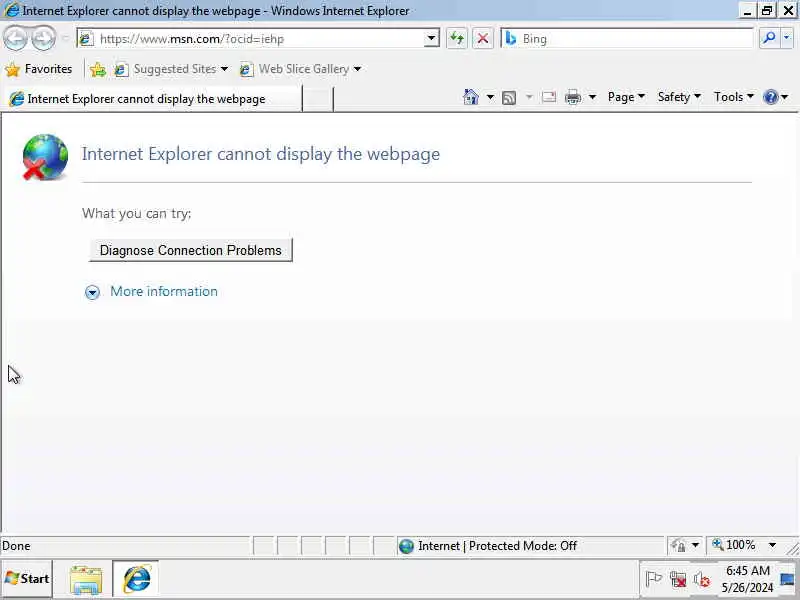Screen dimensions: 800x600
Task: Open a new blank tab
Action: 317,99
